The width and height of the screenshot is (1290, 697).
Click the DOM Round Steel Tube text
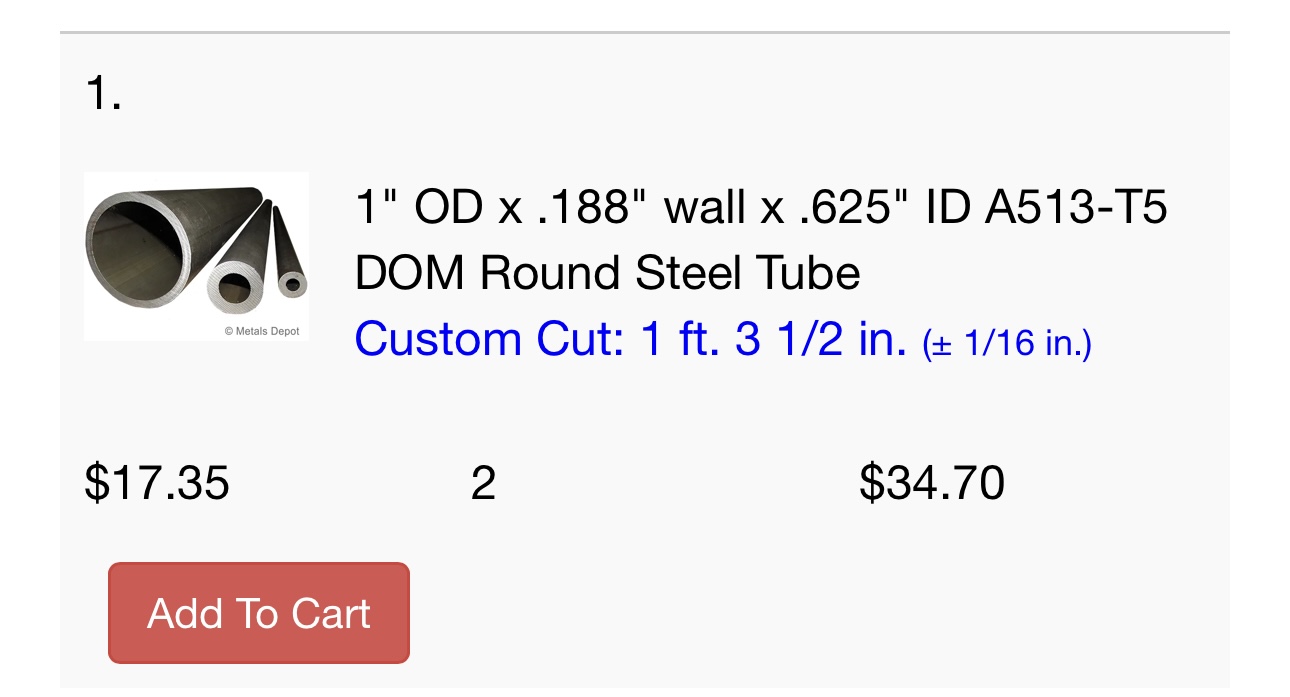coord(607,273)
